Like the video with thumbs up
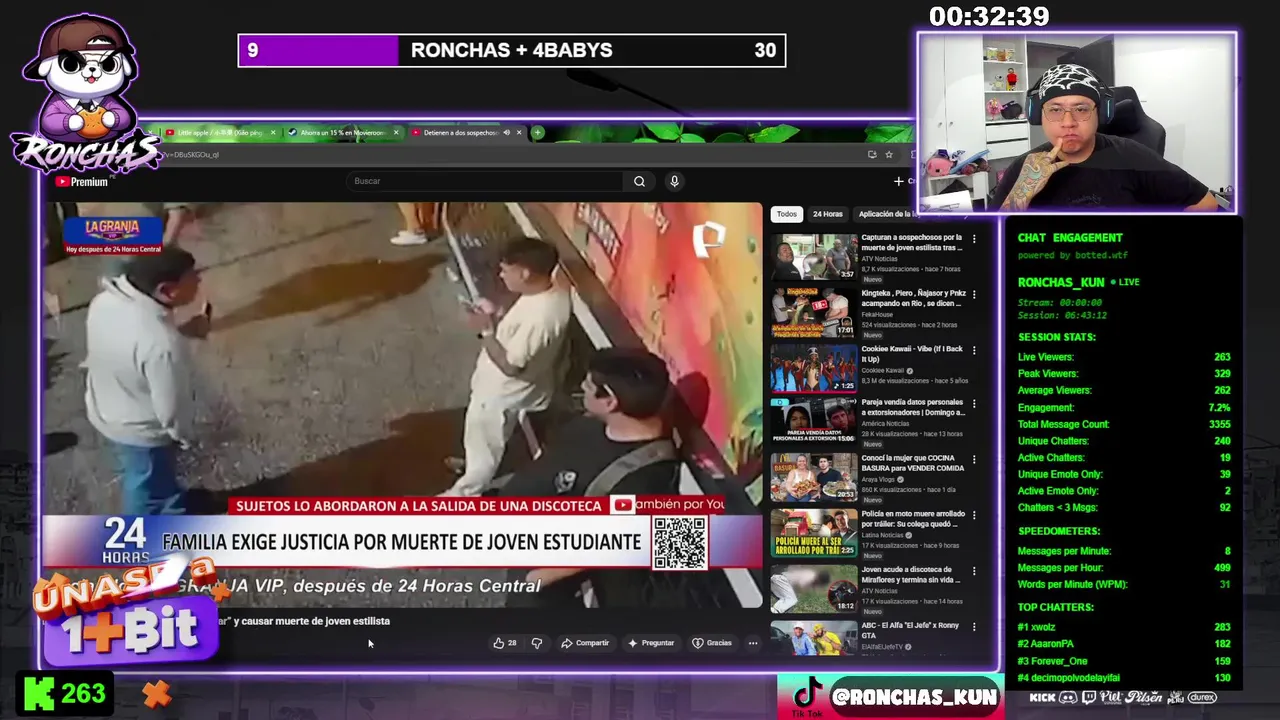Screen dimensions: 1280x720 pos(505,643)
